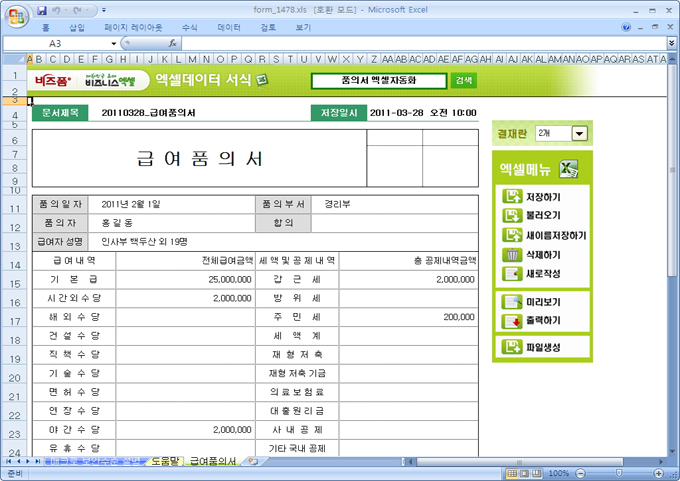Click the horizontal scrollbar thumb
Viewport: 680px width, 481px height.
tap(519, 462)
